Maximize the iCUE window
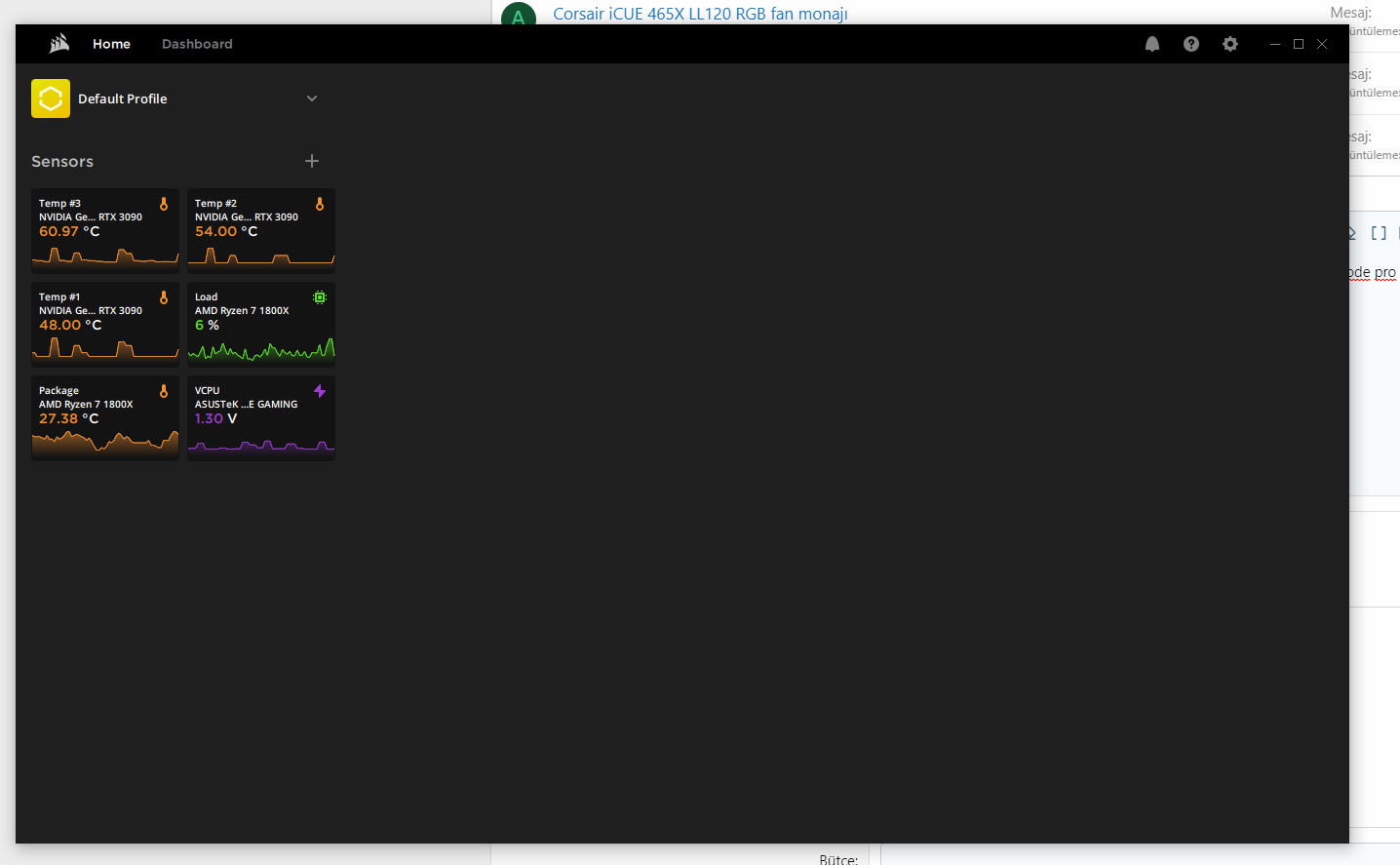 coord(1299,44)
